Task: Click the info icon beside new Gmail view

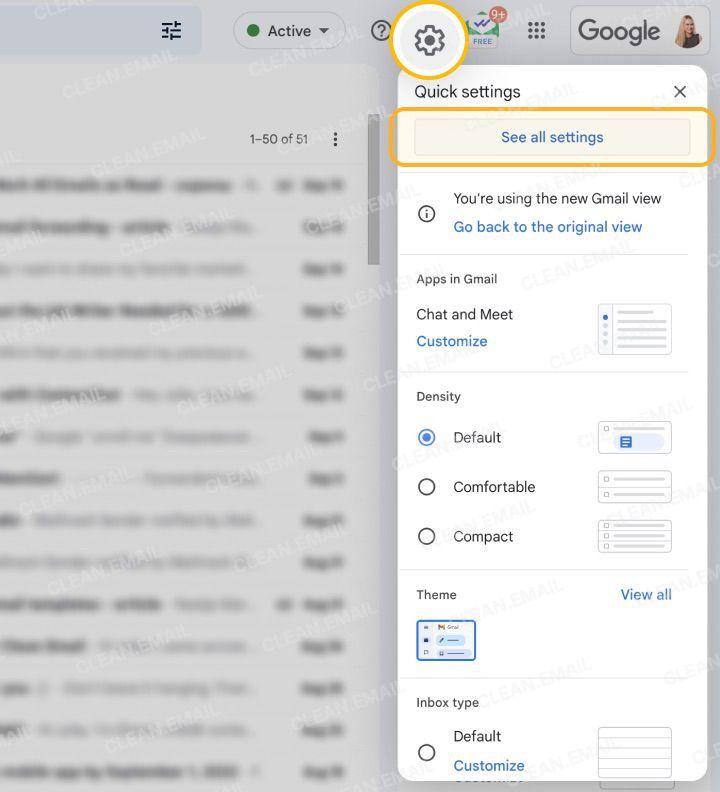Action: (427, 213)
